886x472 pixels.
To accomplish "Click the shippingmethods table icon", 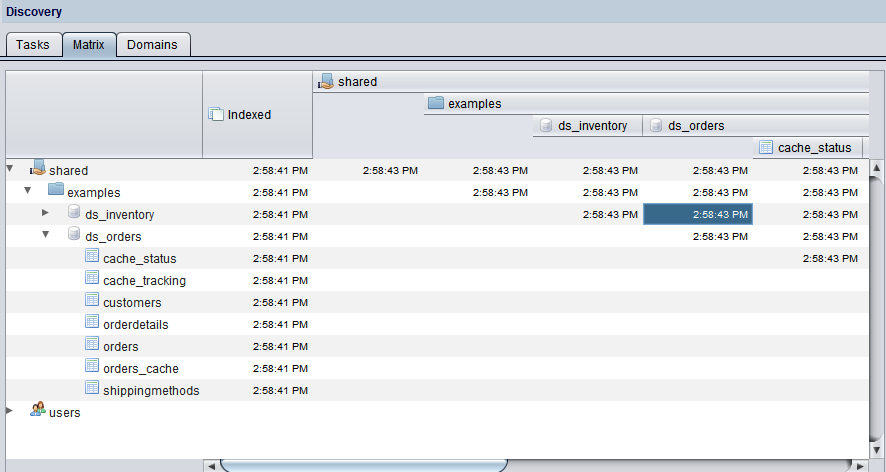I will point(92,388).
